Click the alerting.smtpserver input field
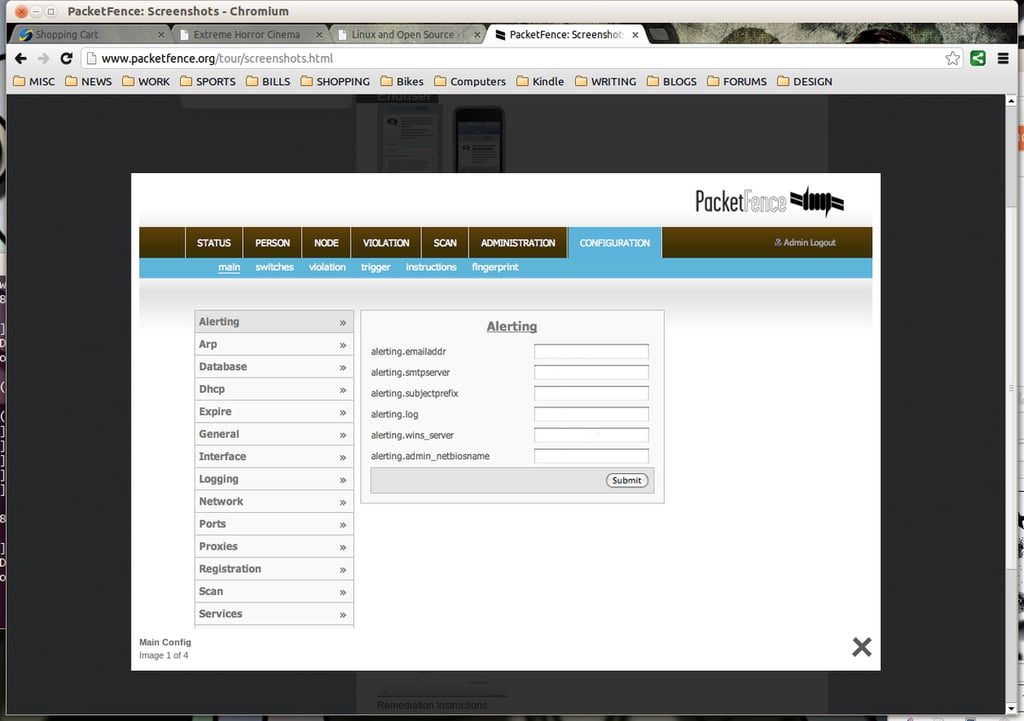Image resolution: width=1024 pixels, height=721 pixels. 591,372
